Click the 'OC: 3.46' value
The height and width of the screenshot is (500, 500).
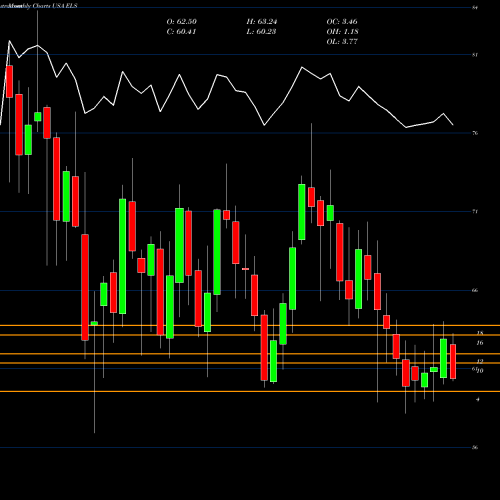pyautogui.click(x=342, y=22)
